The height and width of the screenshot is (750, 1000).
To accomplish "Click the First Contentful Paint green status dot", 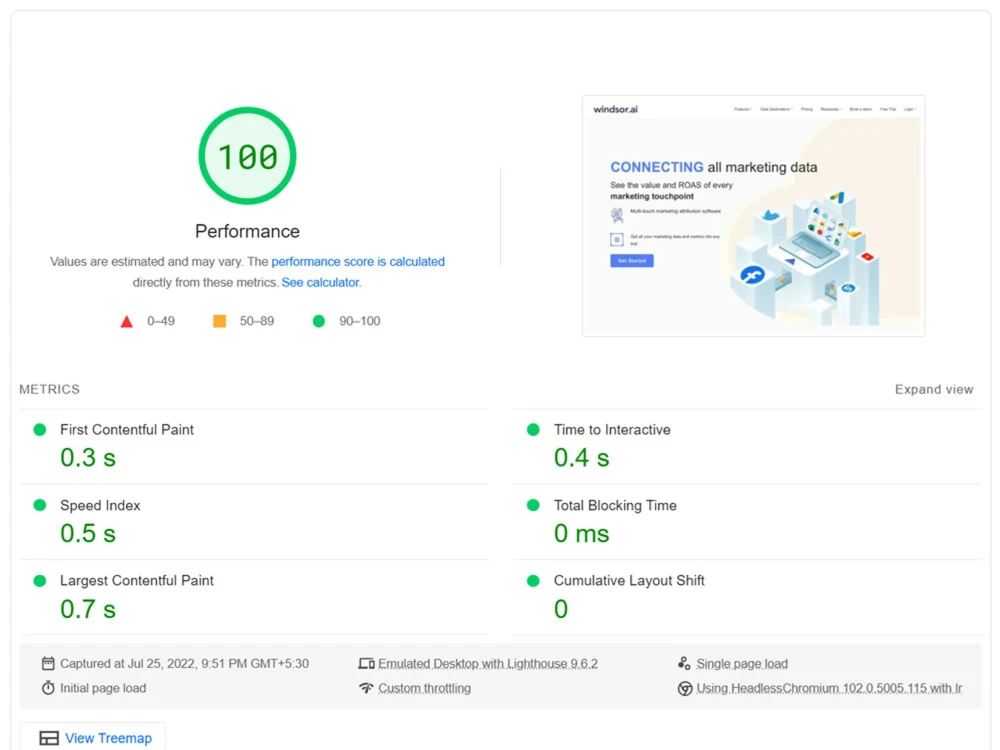I will pos(40,430).
